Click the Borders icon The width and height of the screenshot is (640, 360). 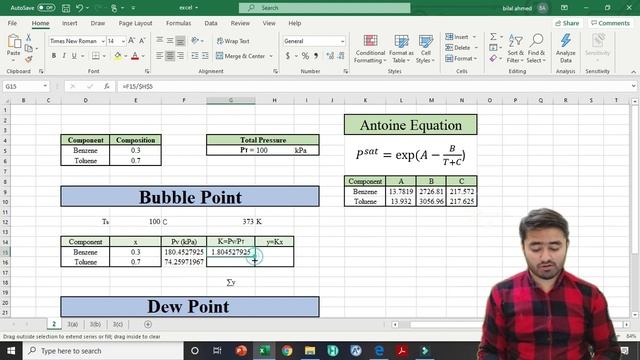[96, 56]
